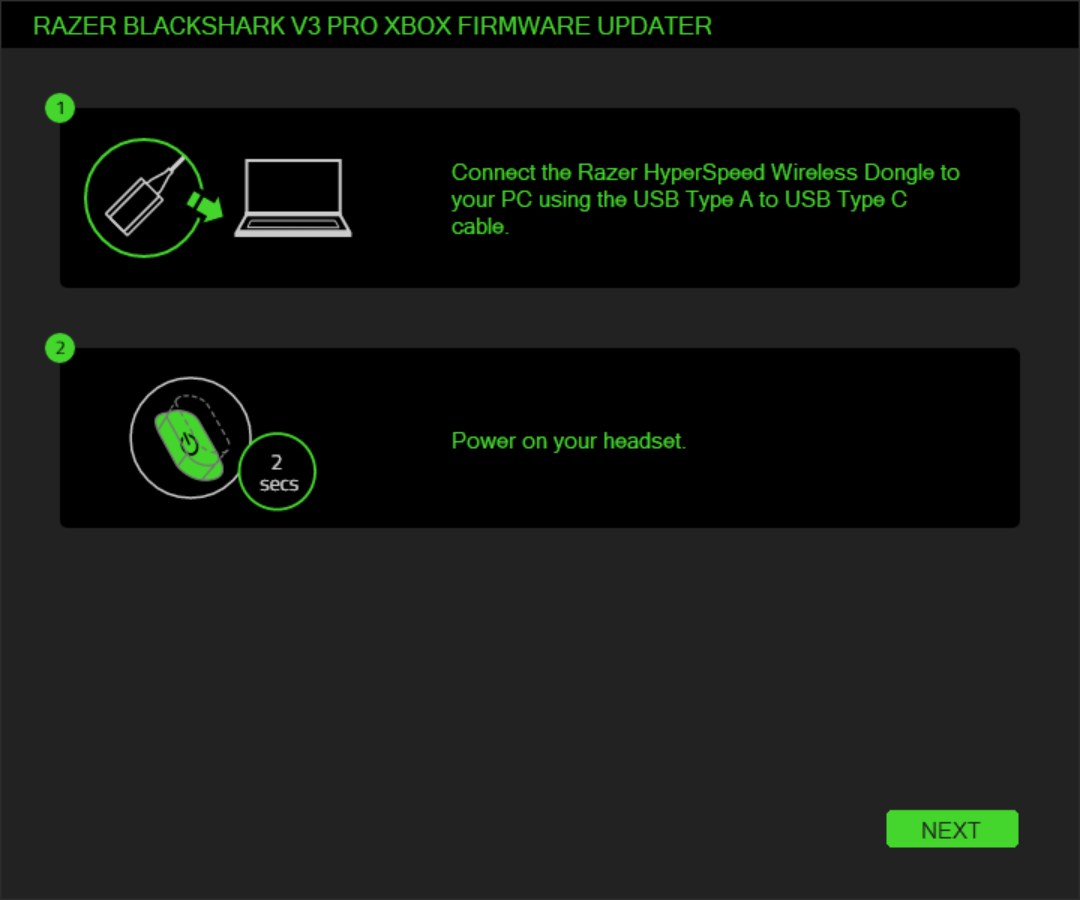Click the NEXT button
Viewport: 1080px width, 900px height.
952,829
